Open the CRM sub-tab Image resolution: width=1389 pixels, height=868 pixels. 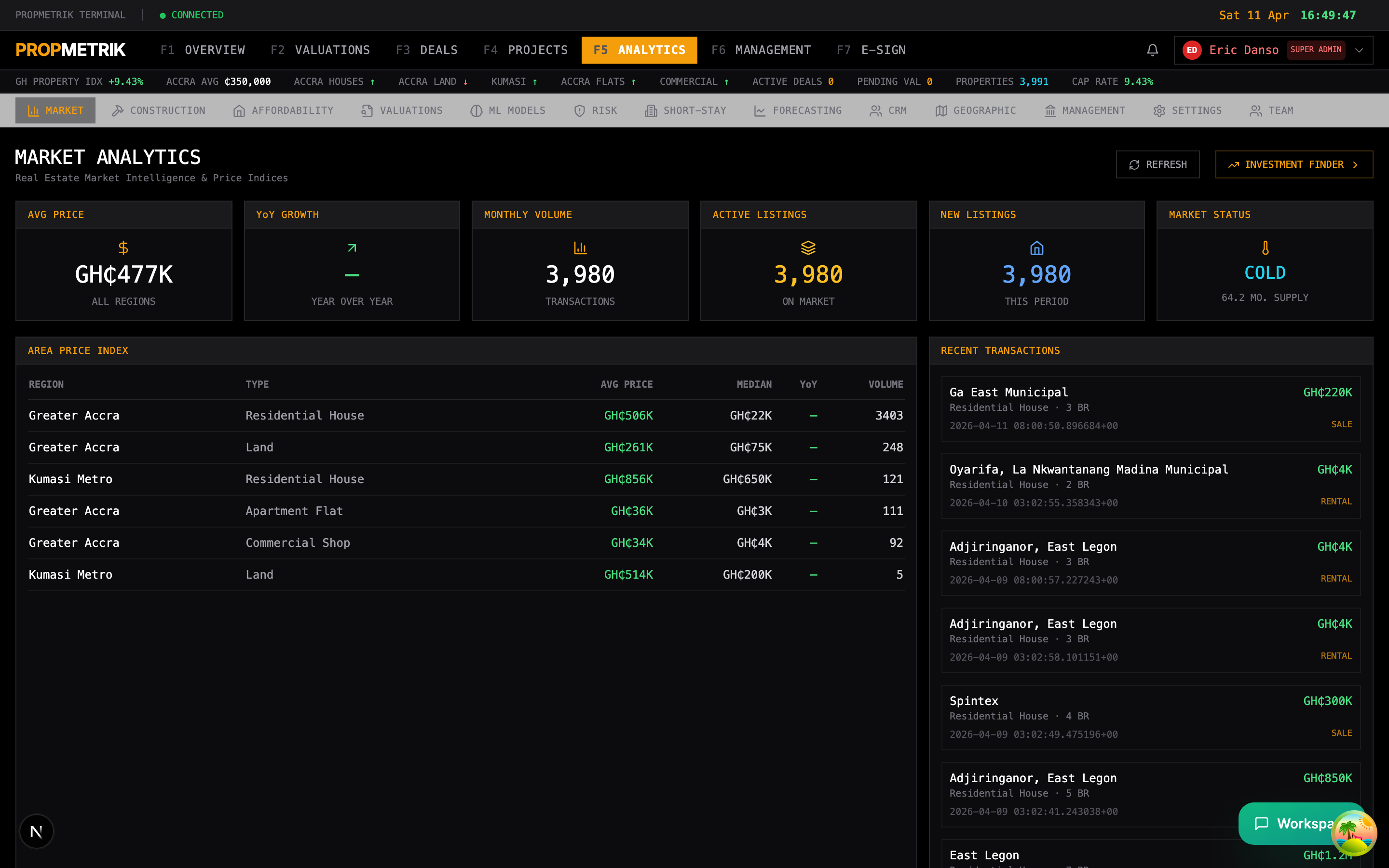pyautogui.click(x=888, y=110)
